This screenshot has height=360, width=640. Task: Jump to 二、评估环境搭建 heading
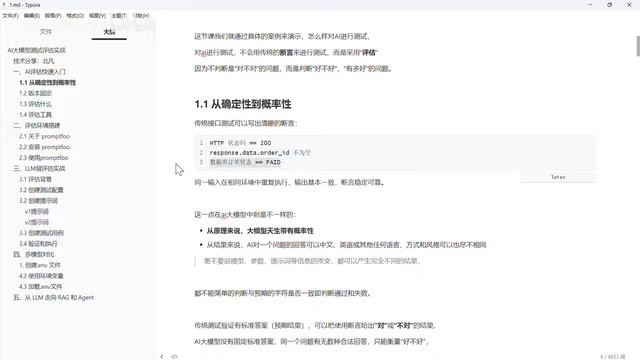36,125
